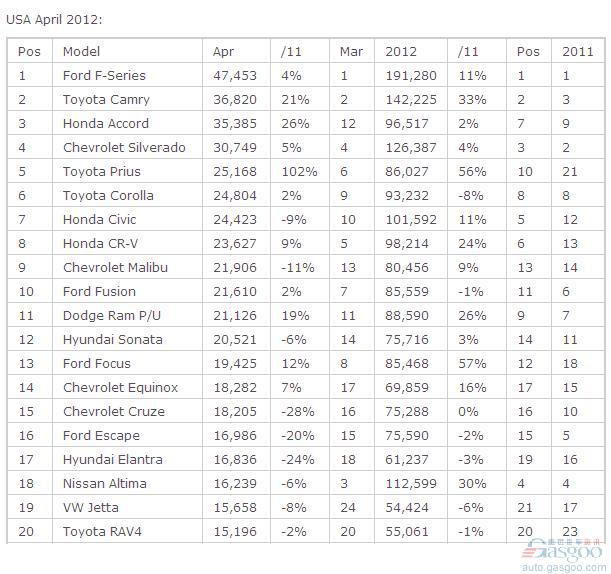The height and width of the screenshot is (574, 611).
Task: Select Chevrolet Silverado's 126,387 year-to-date figure
Action: click(411, 148)
